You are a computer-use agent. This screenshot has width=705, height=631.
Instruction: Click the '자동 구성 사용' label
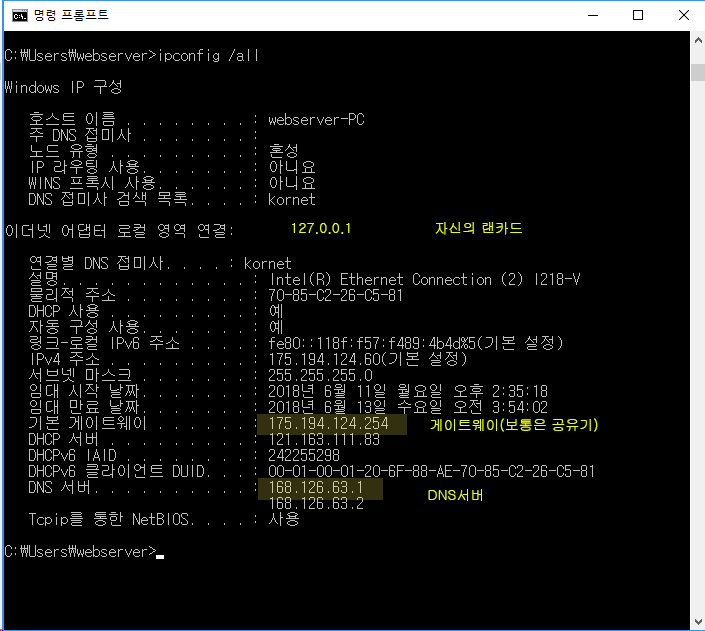pos(84,327)
